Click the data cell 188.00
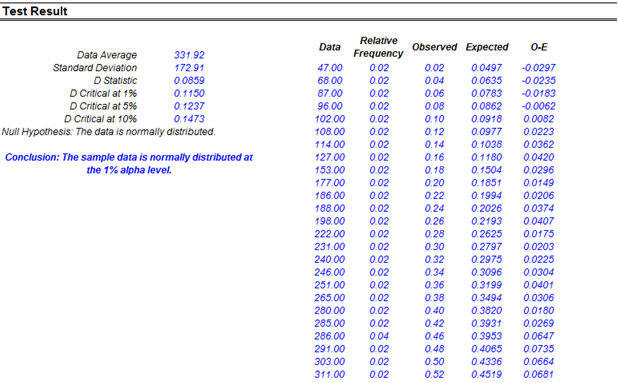This screenshot has height=383, width=618. click(330, 208)
